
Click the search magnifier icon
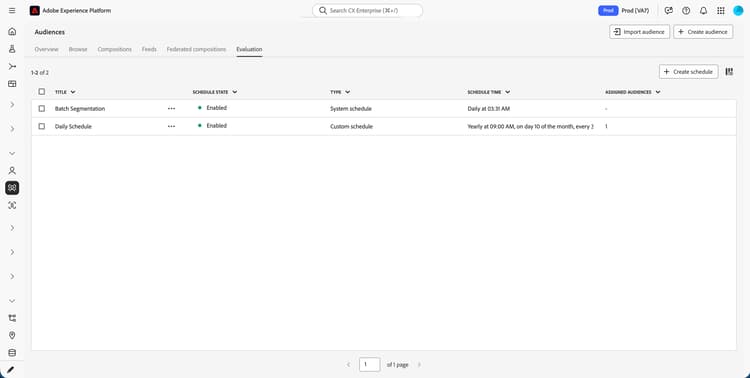pos(323,11)
